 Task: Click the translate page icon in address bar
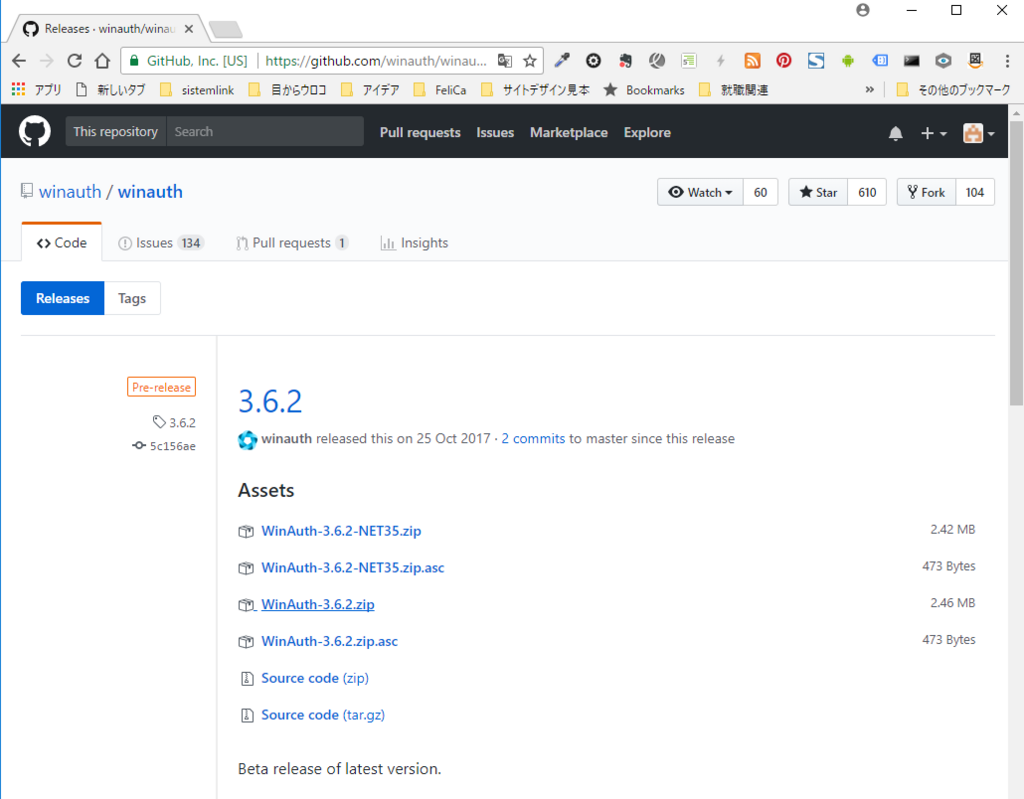[x=505, y=61]
